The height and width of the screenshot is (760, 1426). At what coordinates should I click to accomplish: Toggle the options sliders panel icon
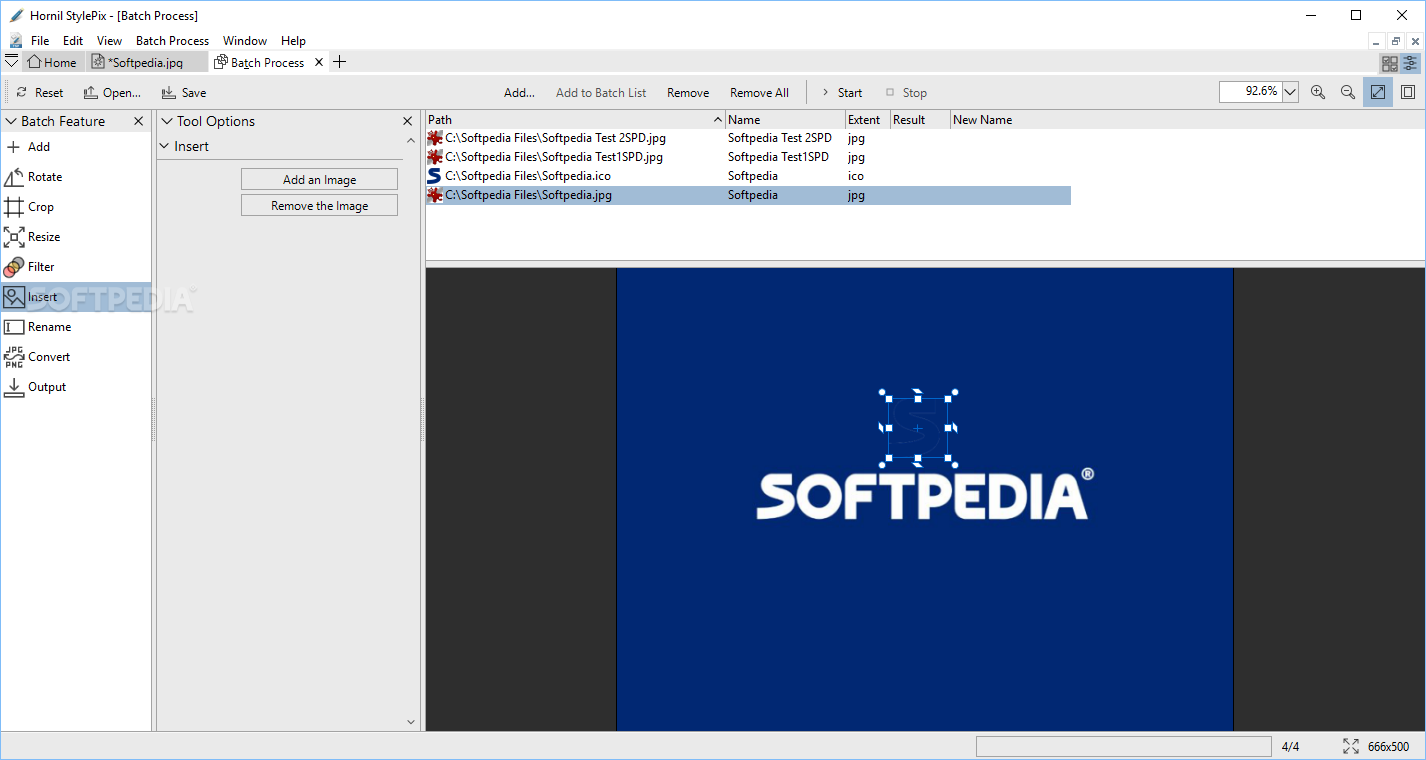[x=1410, y=63]
